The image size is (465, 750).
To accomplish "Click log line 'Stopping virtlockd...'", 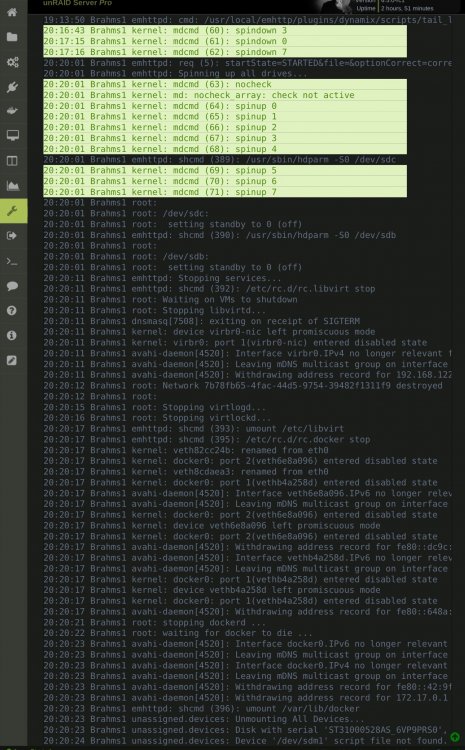I will click(157, 418).
